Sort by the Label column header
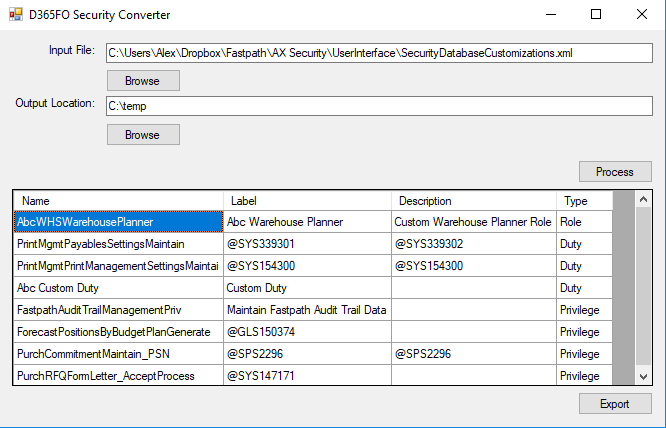666x428 pixels. (307, 201)
